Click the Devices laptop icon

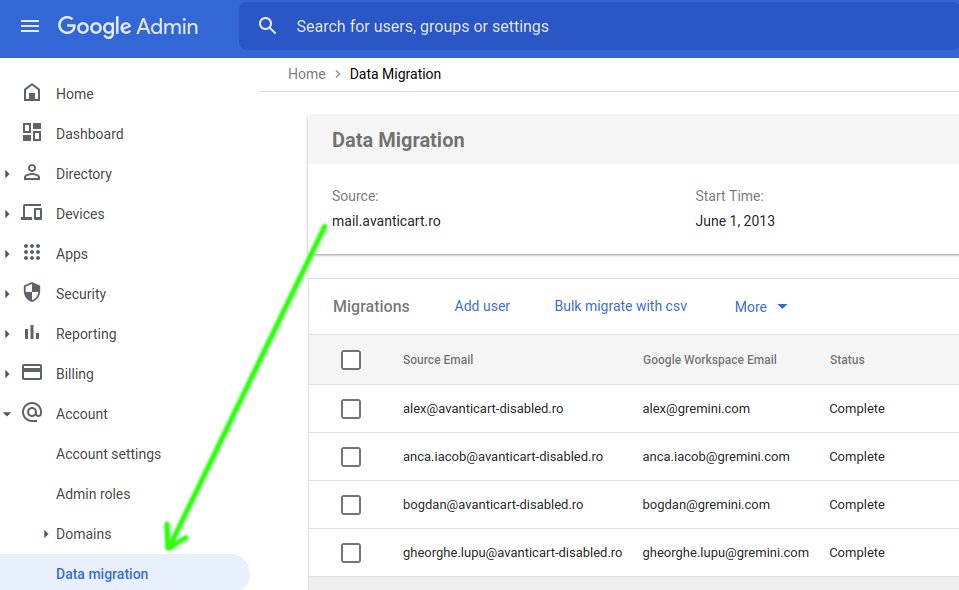32,213
